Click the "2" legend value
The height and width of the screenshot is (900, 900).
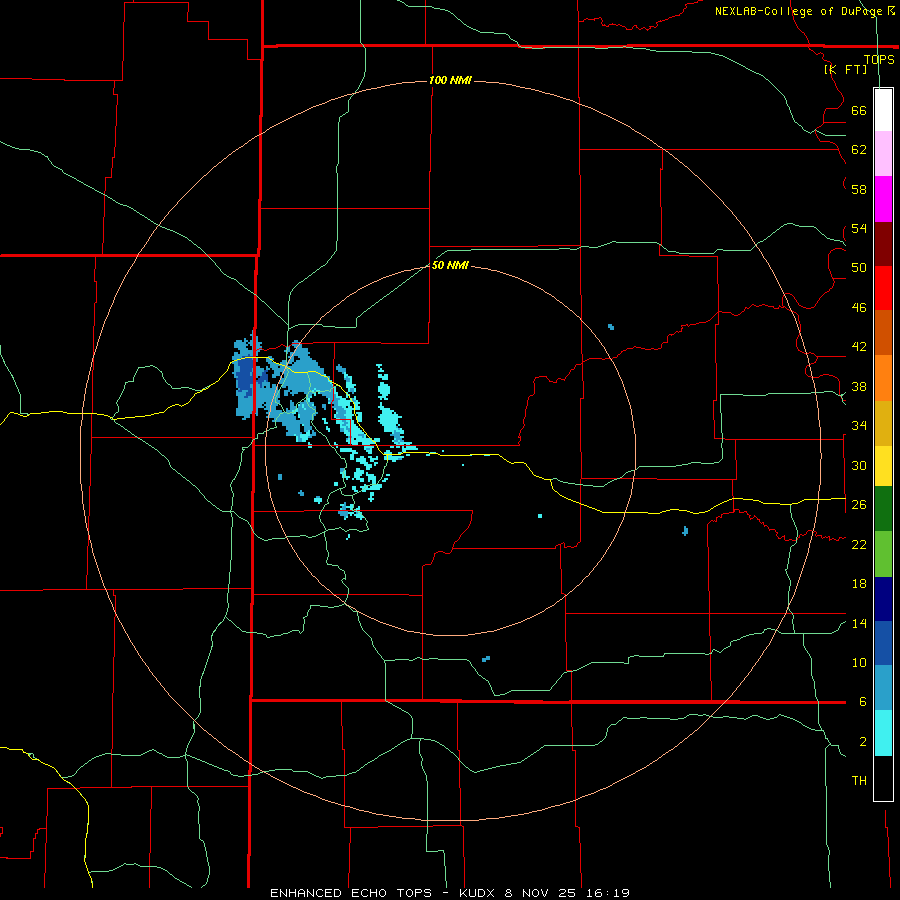(863, 742)
